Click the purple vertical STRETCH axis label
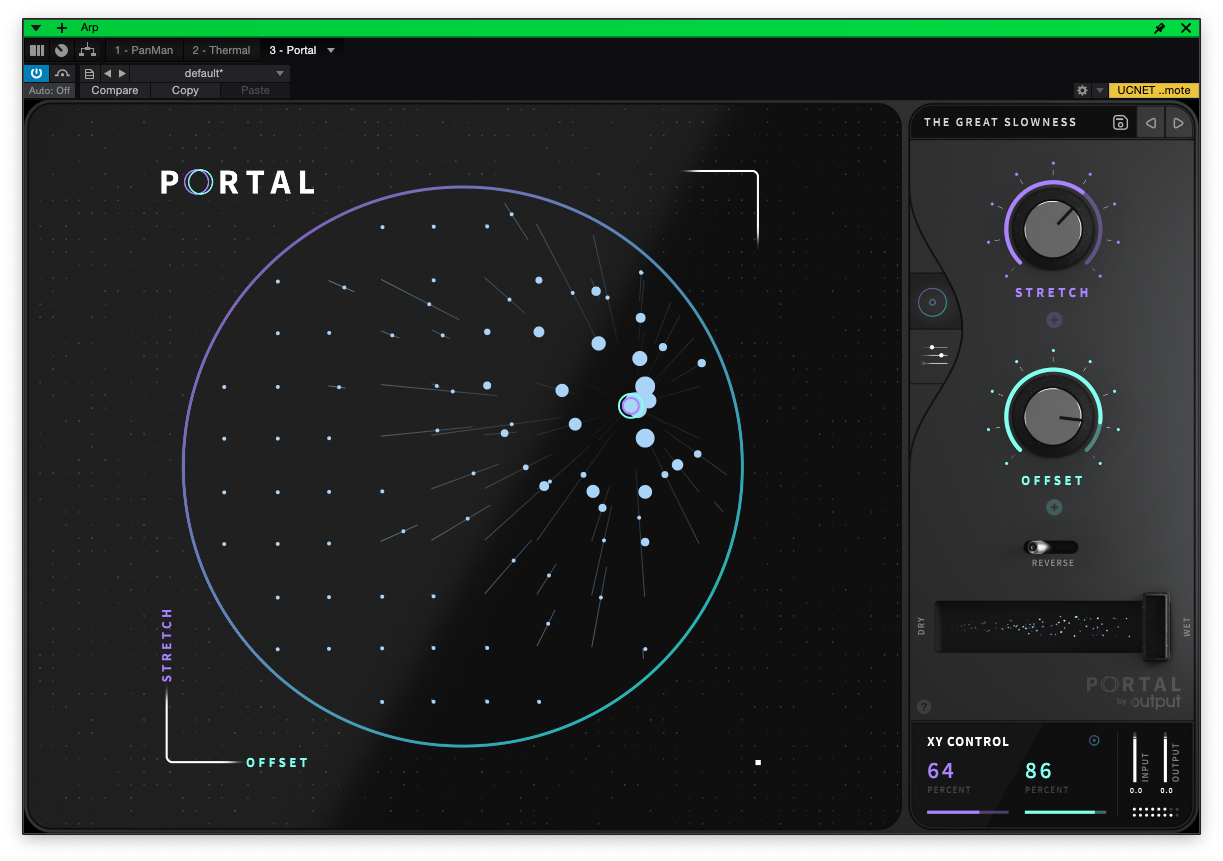The width and height of the screenshot is (1223, 861). (167, 645)
